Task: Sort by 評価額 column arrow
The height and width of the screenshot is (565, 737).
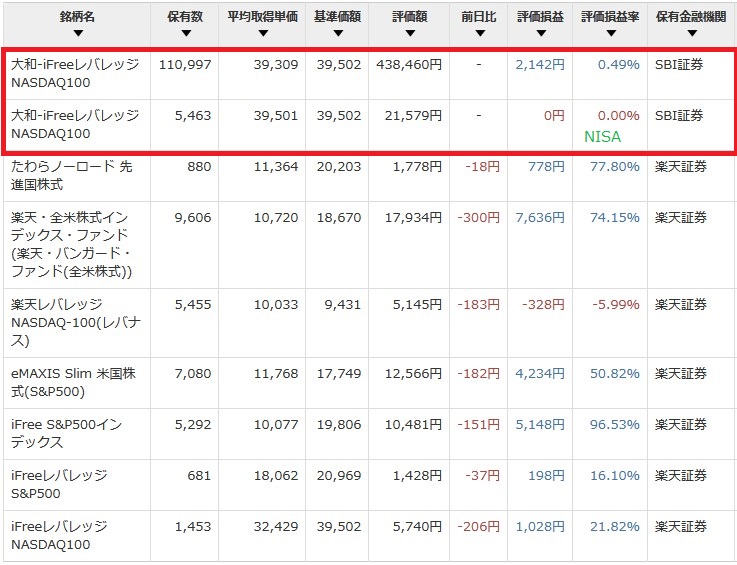Action: 410,33
